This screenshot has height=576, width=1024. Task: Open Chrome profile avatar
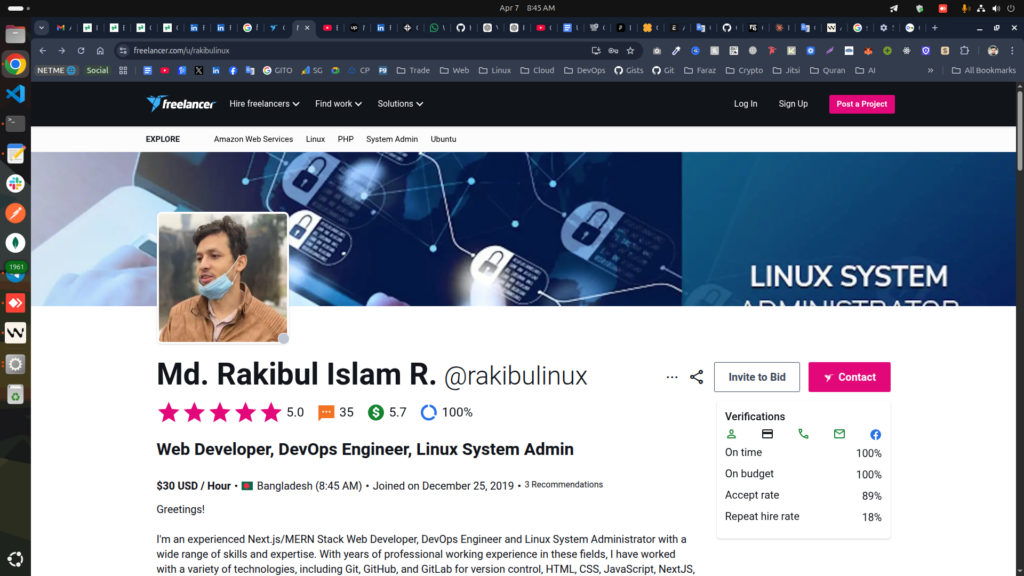click(993, 50)
